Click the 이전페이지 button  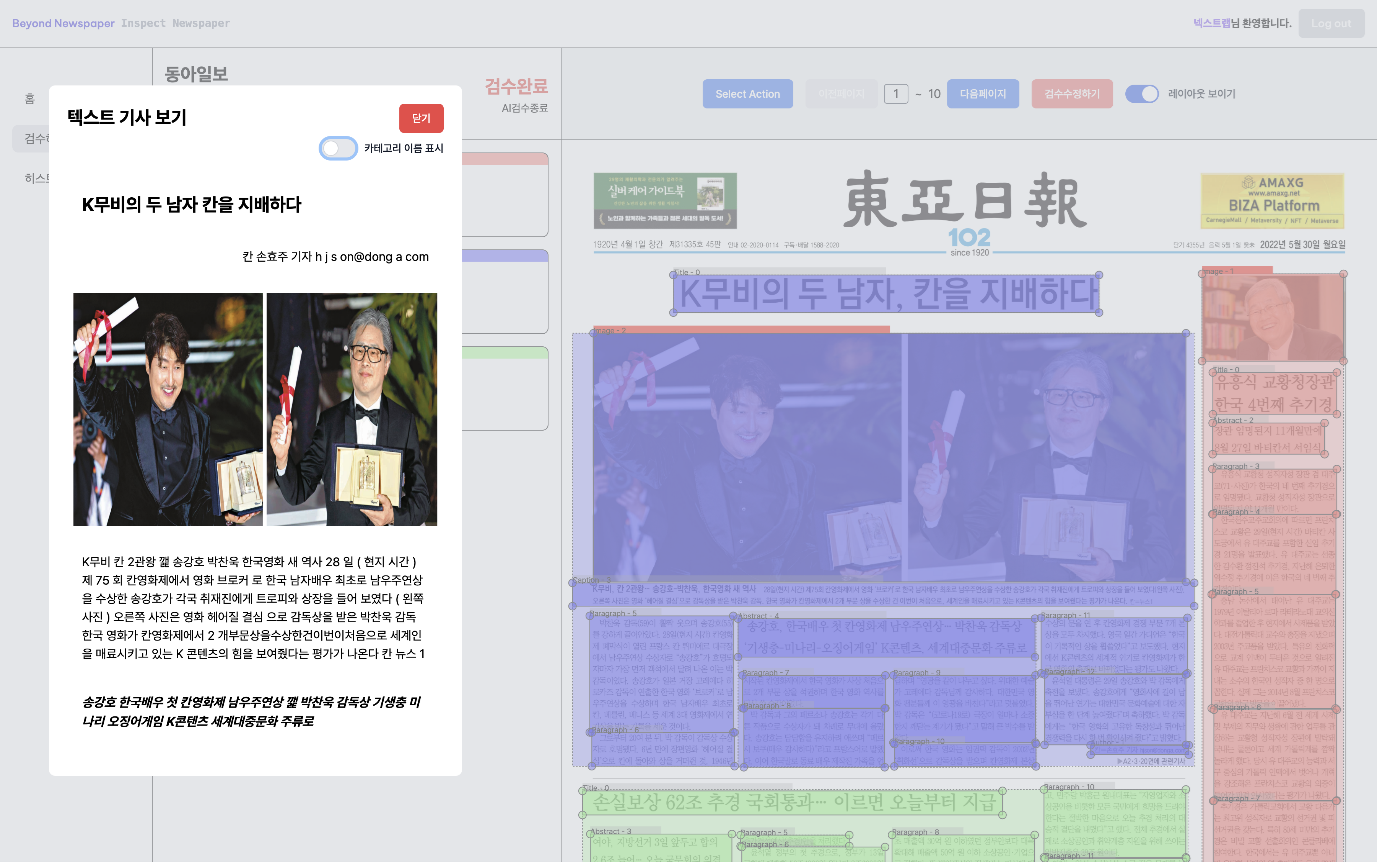pyautogui.click(x=842, y=94)
